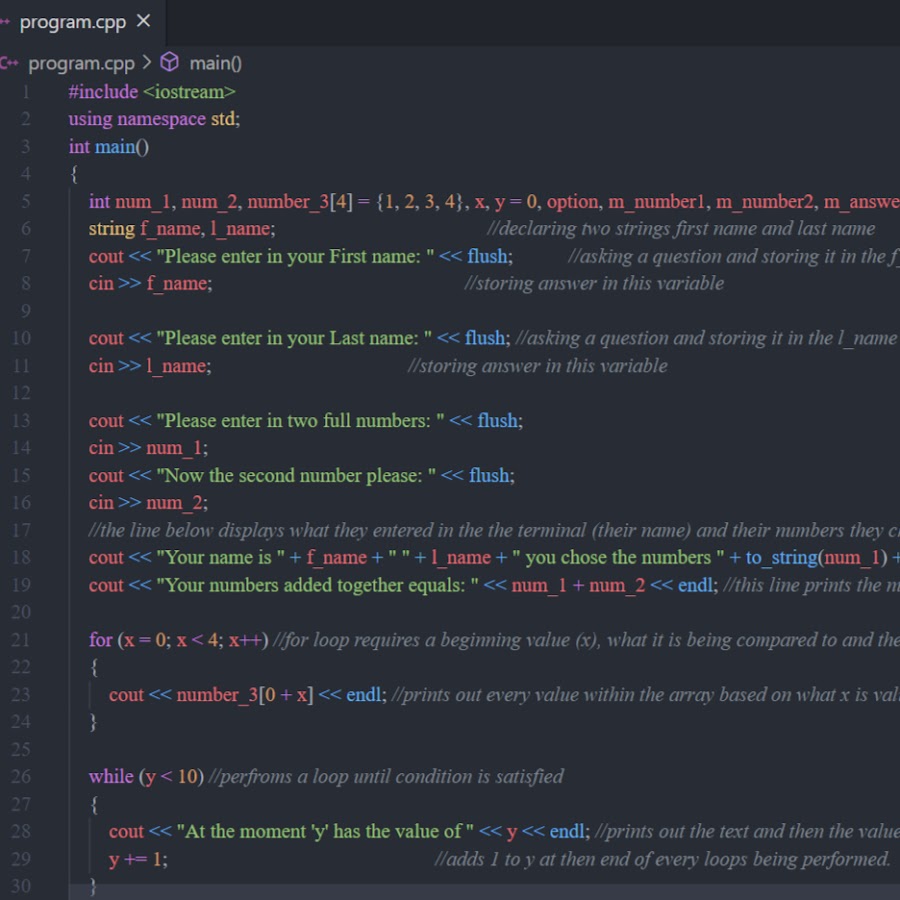Select the program.cpp tab
Screen dimensions: 900x900
75,20
